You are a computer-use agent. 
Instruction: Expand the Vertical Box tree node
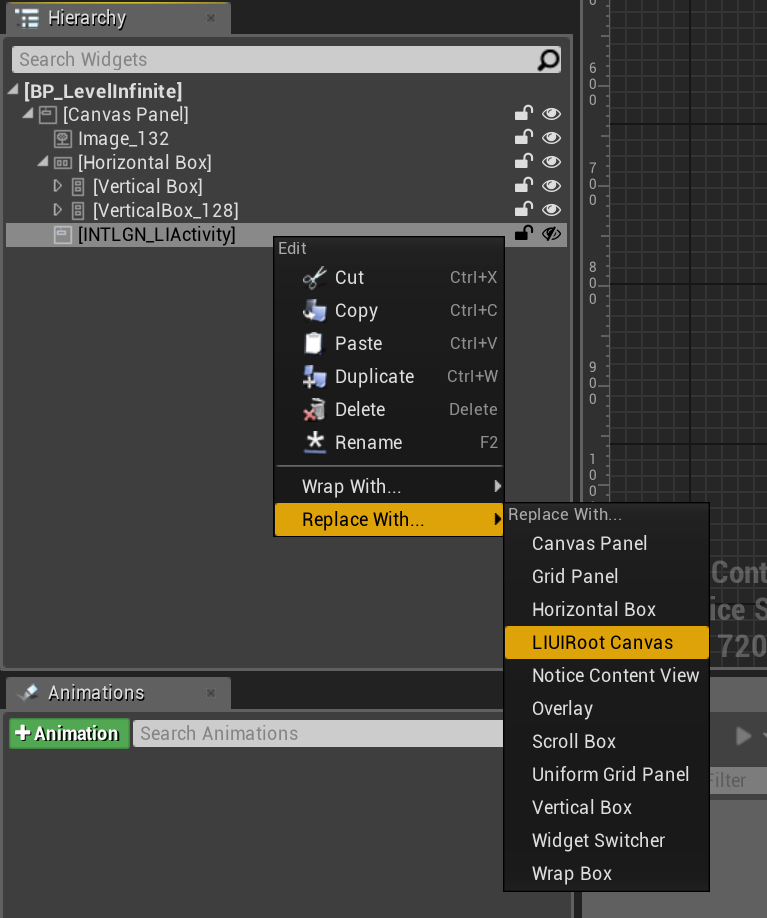click(57, 186)
